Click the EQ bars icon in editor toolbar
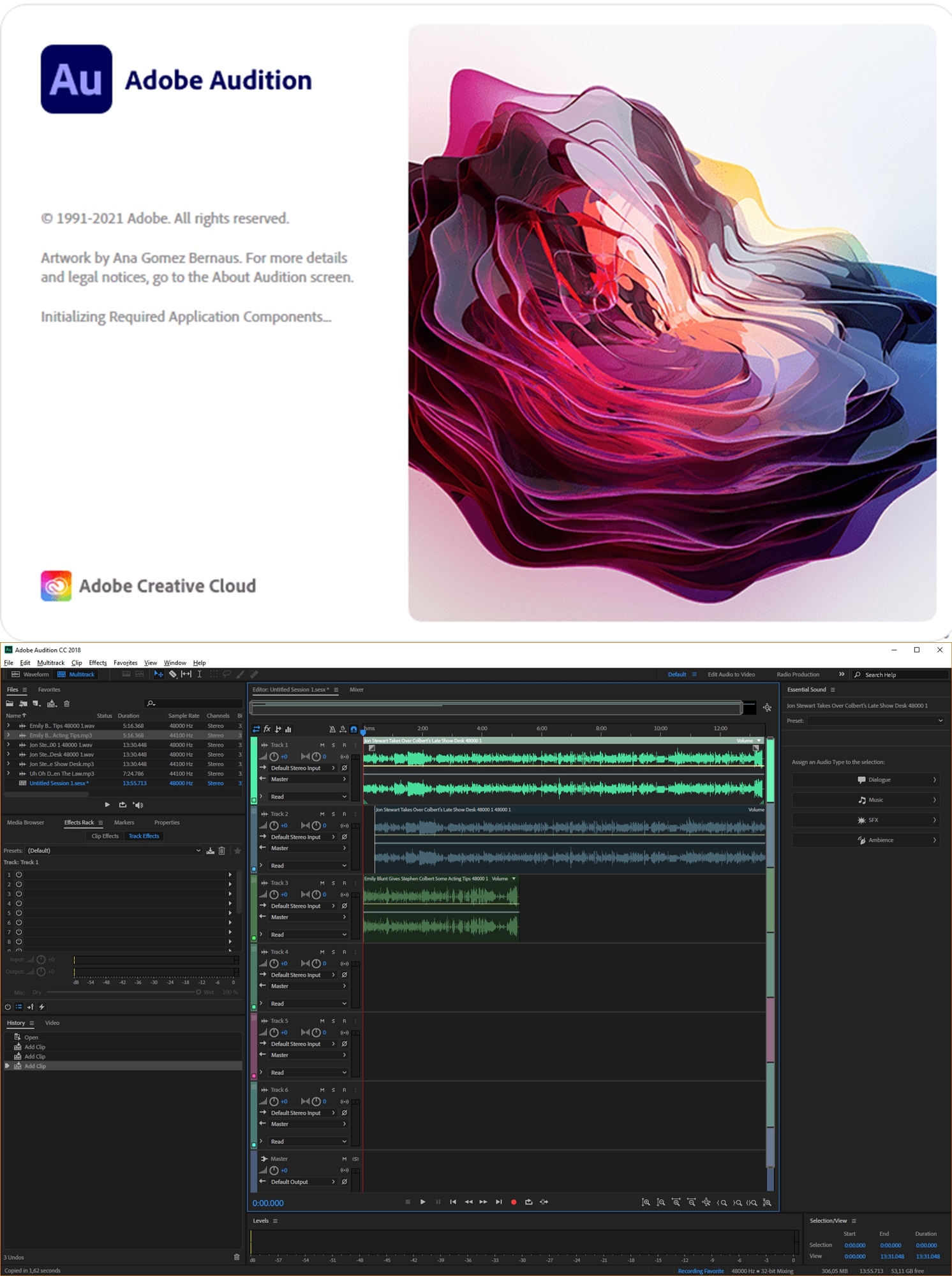Viewport: 952px width, 1276px height. (288, 729)
